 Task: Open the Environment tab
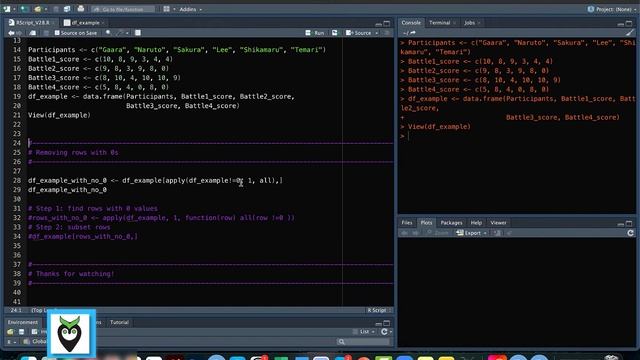coord(23,322)
